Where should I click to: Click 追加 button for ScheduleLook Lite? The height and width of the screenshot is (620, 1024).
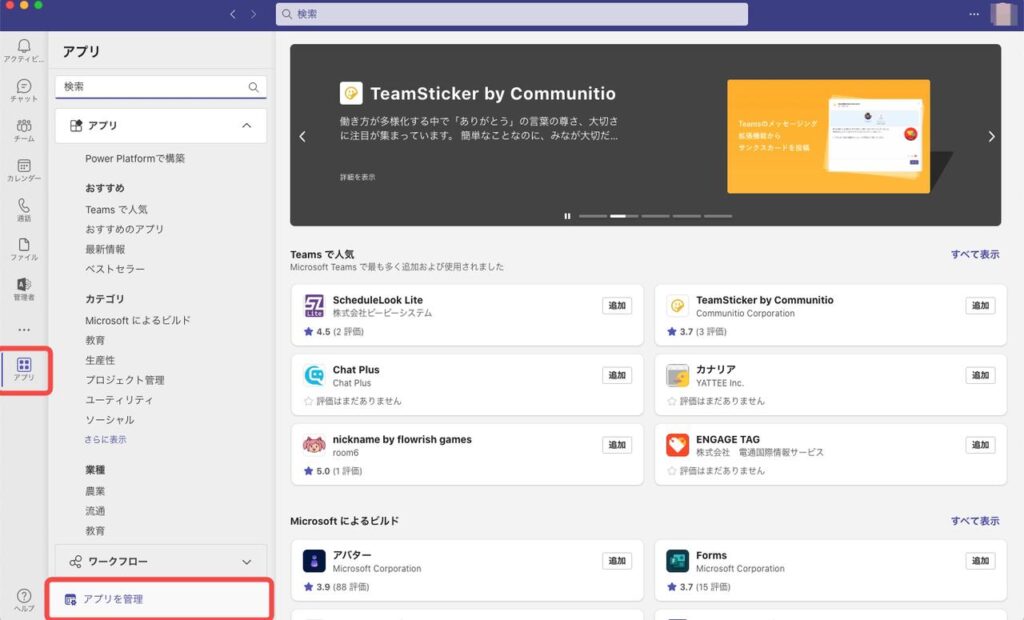click(617, 306)
